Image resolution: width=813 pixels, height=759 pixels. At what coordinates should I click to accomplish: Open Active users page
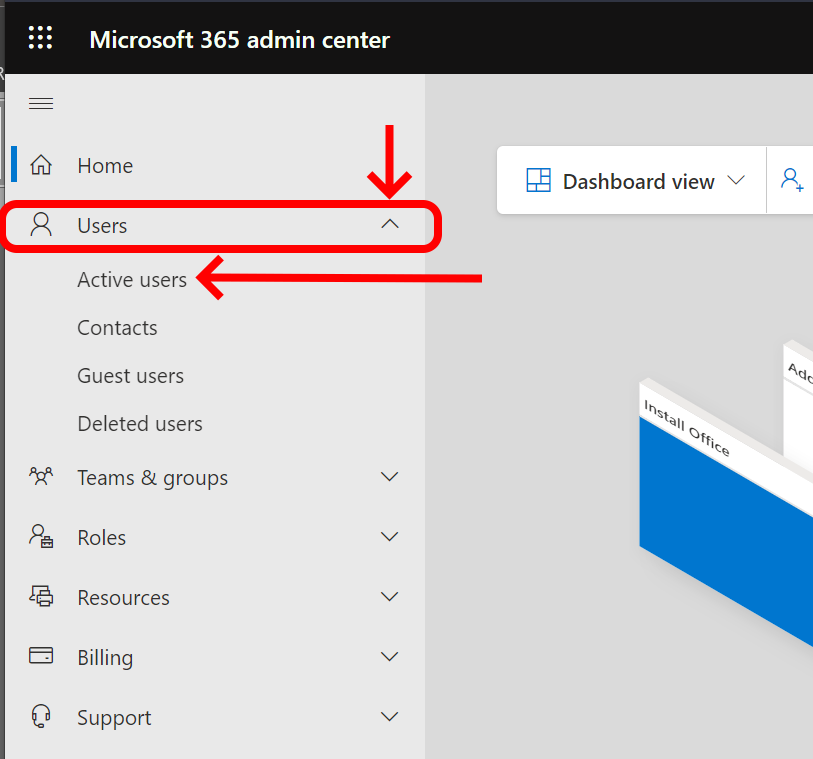tap(132, 280)
